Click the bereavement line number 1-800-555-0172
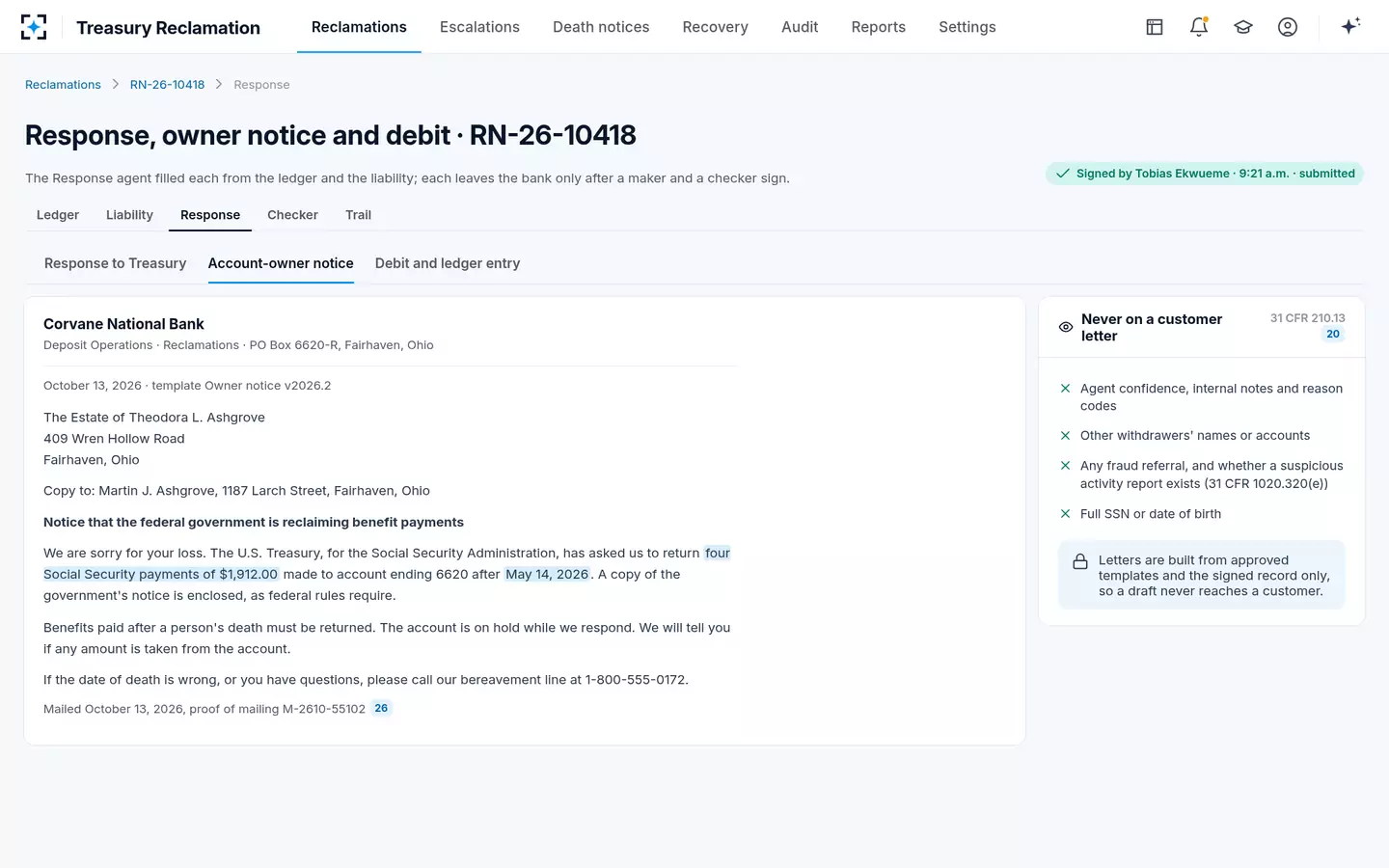1389x868 pixels. (x=637, y=680)
